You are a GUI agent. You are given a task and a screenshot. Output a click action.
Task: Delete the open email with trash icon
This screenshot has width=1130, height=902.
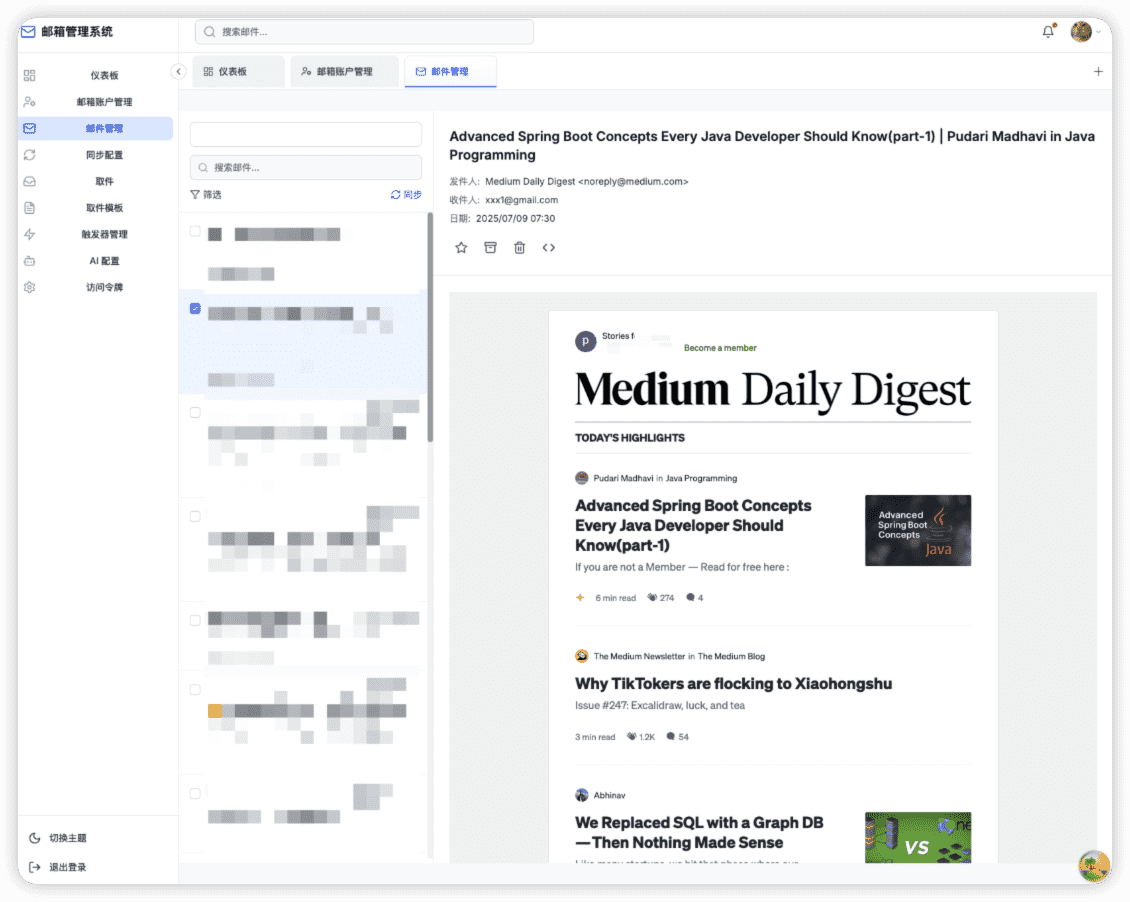coord(520,248)
